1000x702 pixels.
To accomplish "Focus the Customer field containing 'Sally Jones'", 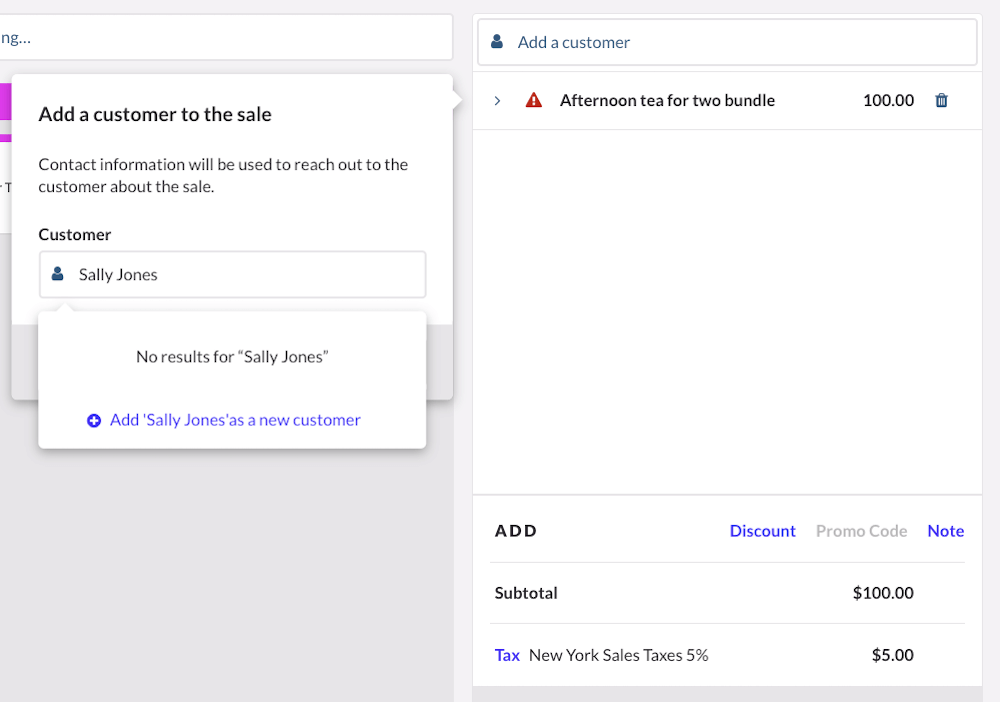I will pyautogui.click(x=250, y=274).
